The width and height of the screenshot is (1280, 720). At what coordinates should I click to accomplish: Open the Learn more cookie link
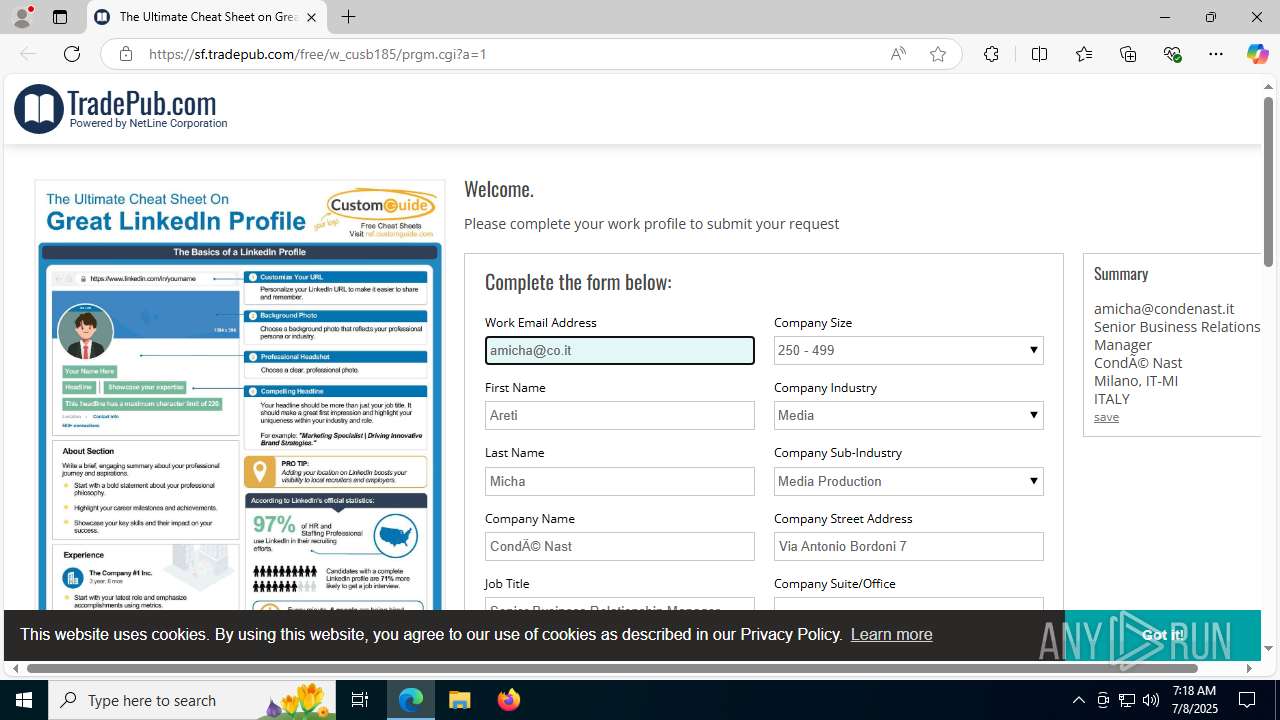coord(891,634)
